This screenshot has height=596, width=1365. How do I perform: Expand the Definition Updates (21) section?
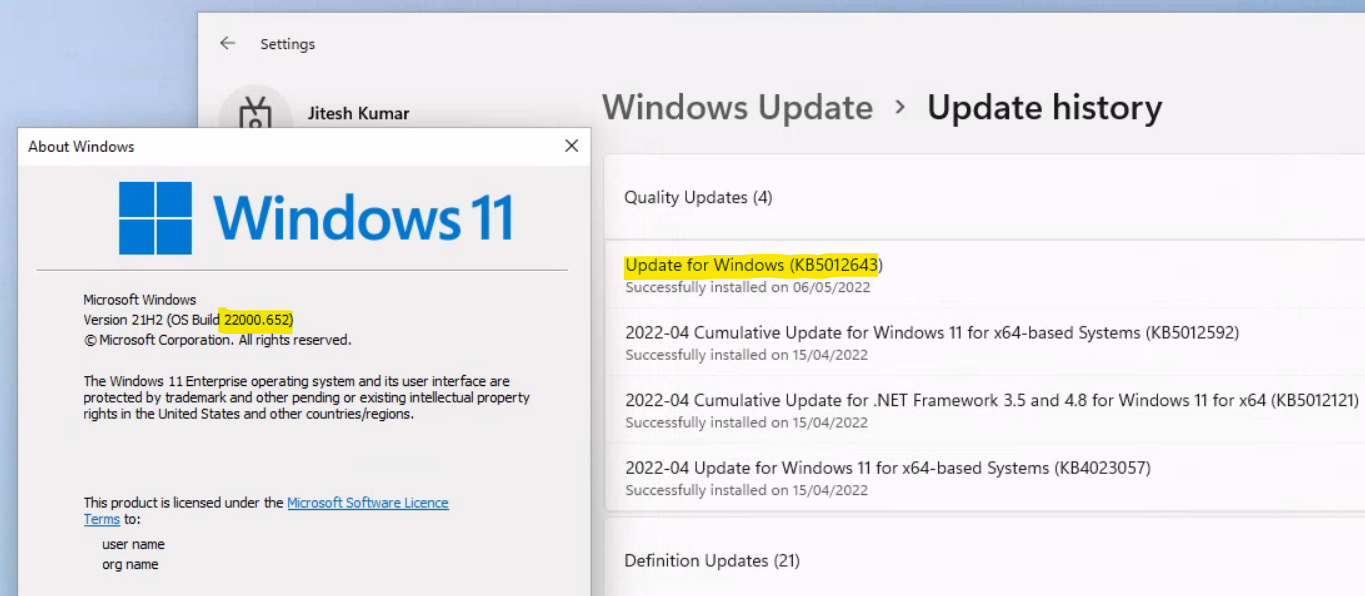click(711, 560)
